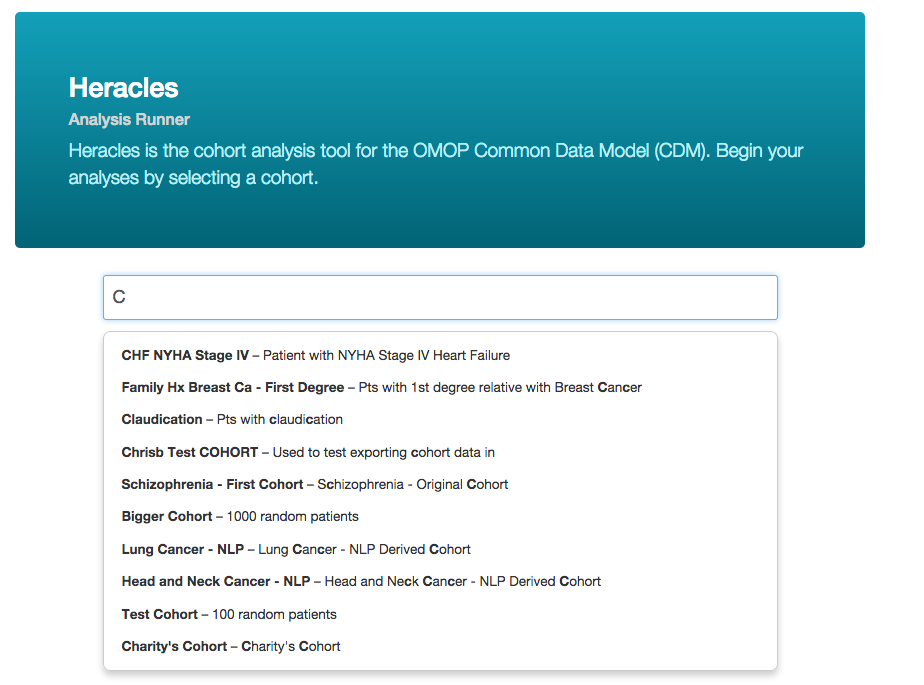Click 'Lung Cancer - NLP Derived Cohort' description
Screen dimensions: 924x685
click(x=365, y=549)
